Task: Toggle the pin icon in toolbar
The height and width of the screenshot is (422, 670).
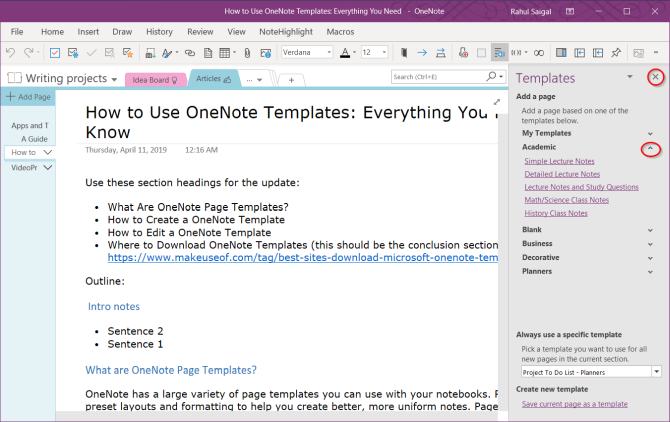Action: point(616,53)
